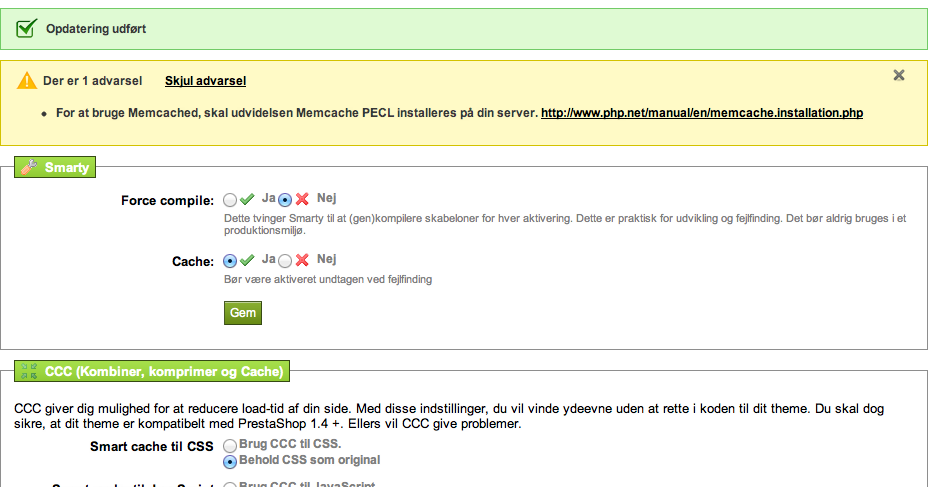Click the Smarty section header label
The image size is (941, 487).
point(67,168)
